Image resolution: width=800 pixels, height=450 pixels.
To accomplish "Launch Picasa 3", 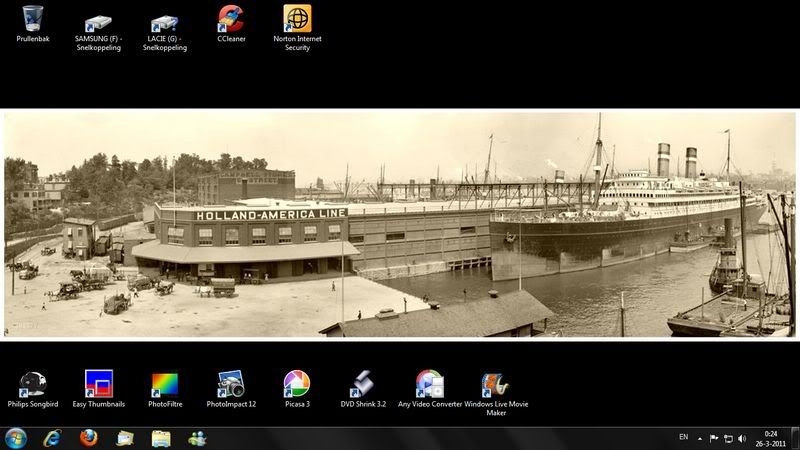I will [x=297, y=389].
